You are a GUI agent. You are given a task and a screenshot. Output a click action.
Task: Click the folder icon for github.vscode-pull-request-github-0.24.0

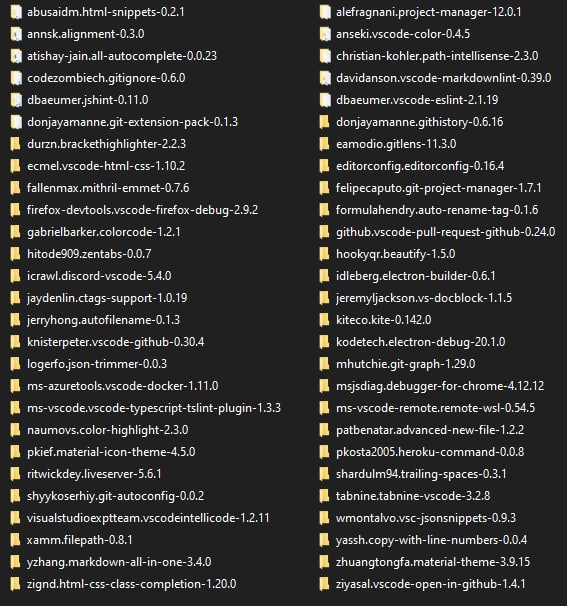pyautogui.click(x=324, y=232)
